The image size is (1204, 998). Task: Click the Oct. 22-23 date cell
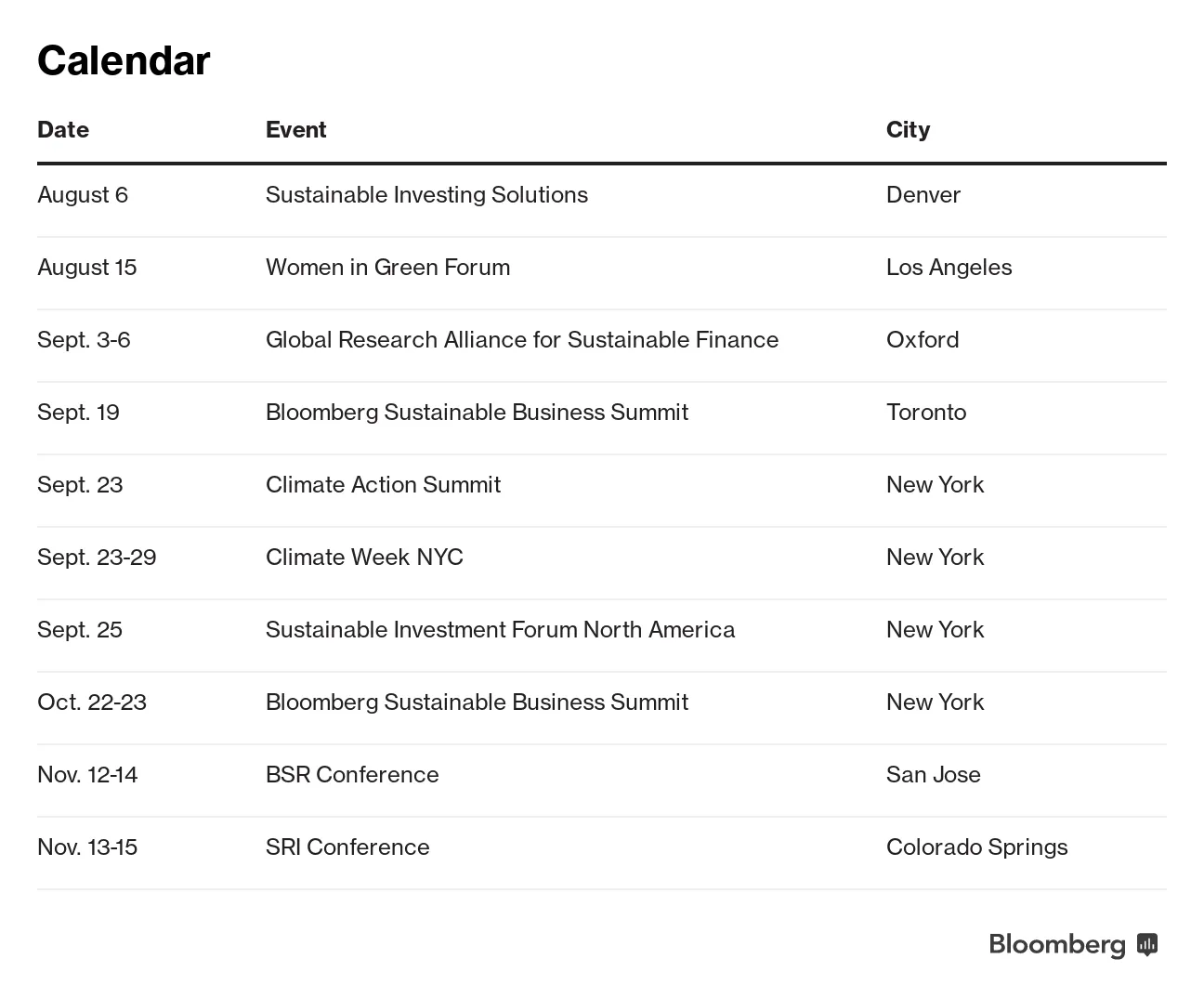coord(92,702)
